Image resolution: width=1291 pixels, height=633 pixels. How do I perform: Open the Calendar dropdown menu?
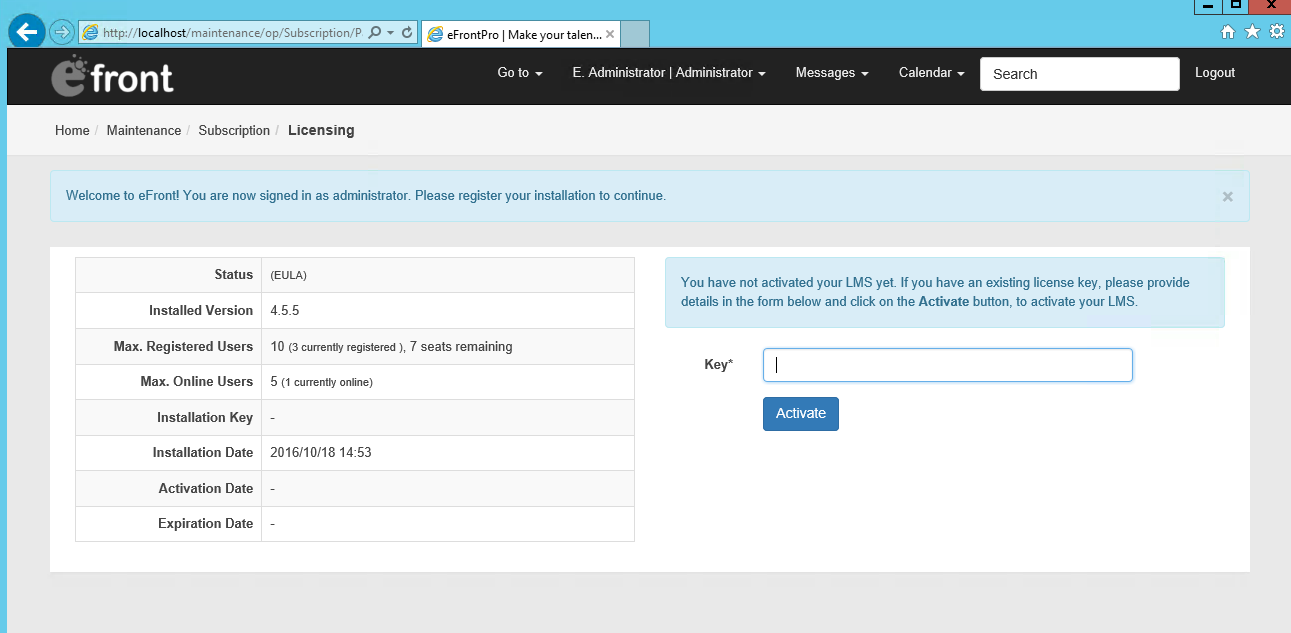pyautogui.click(x=931, y=73)
